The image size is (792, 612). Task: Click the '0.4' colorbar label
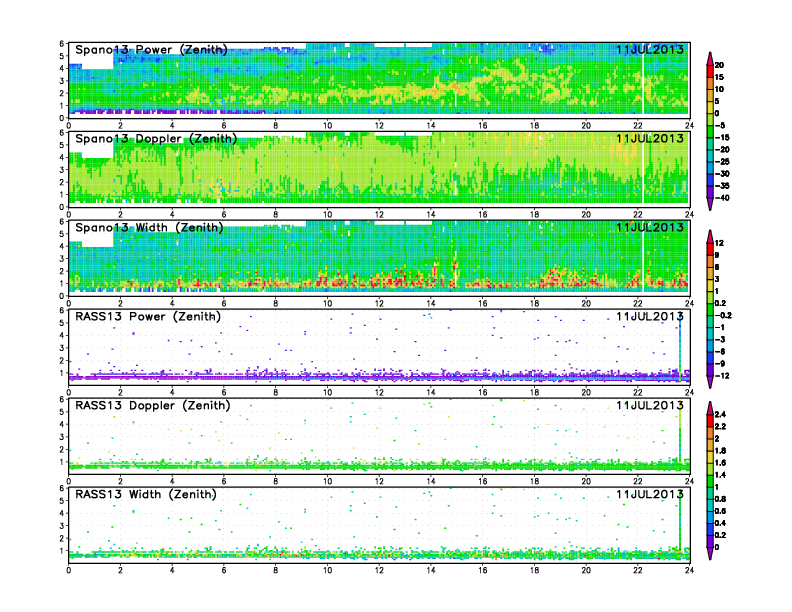click(x=721, y=523)
